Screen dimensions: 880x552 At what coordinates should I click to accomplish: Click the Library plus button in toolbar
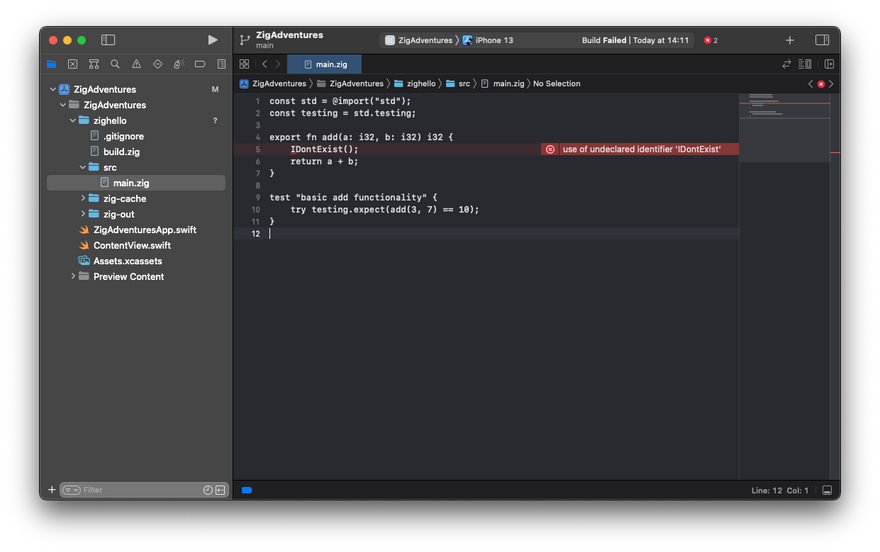point(790,40)
